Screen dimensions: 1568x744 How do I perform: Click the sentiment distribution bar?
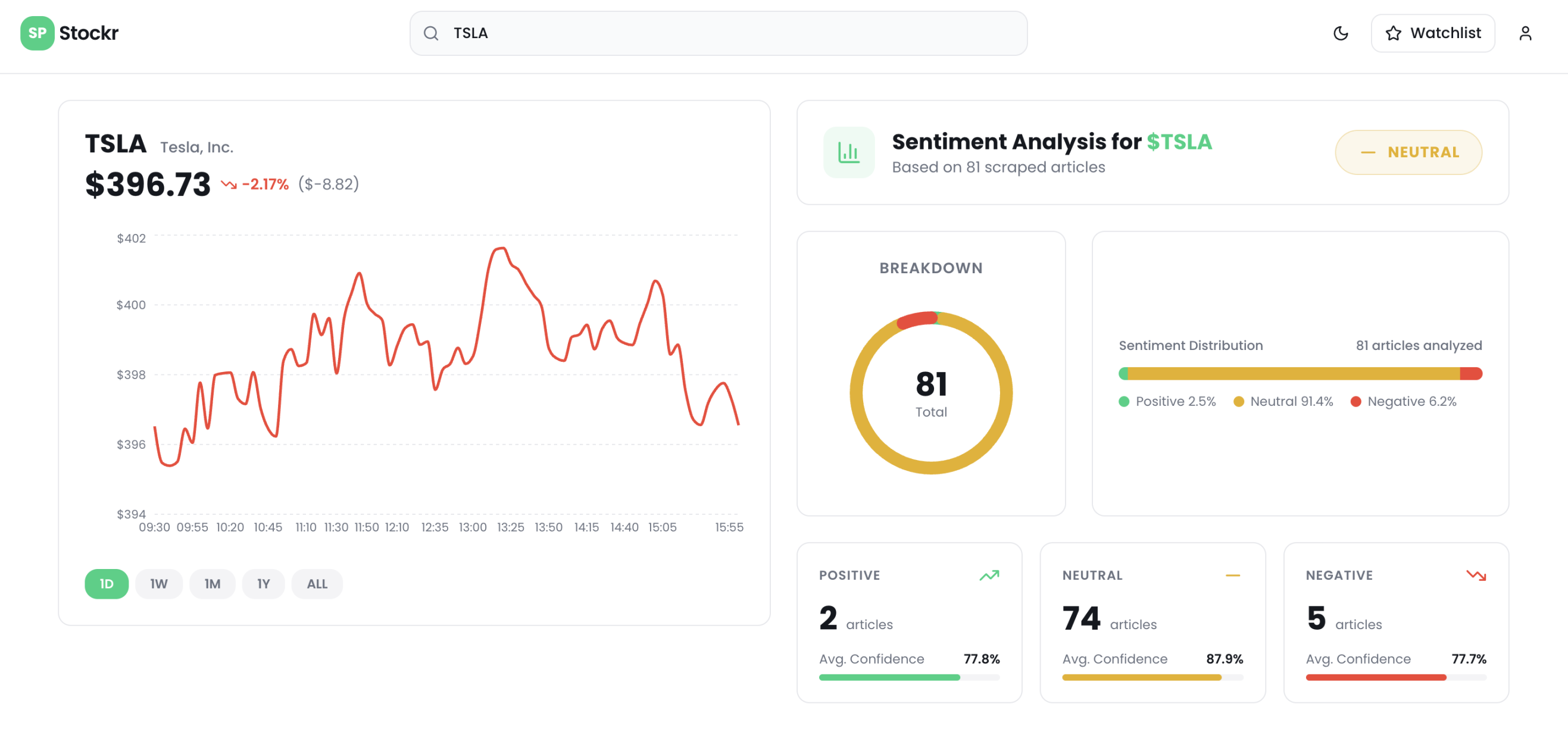1300,374
